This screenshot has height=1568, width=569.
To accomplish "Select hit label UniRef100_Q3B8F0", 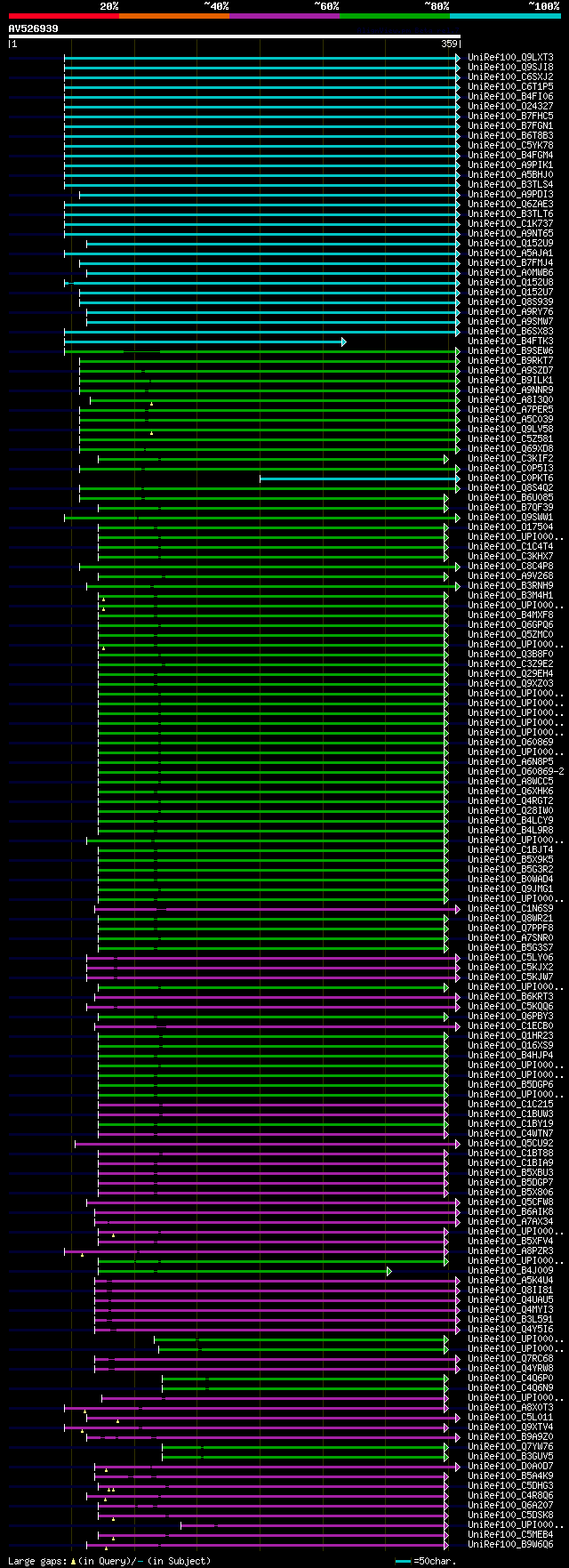I will [x=510, y=655].
